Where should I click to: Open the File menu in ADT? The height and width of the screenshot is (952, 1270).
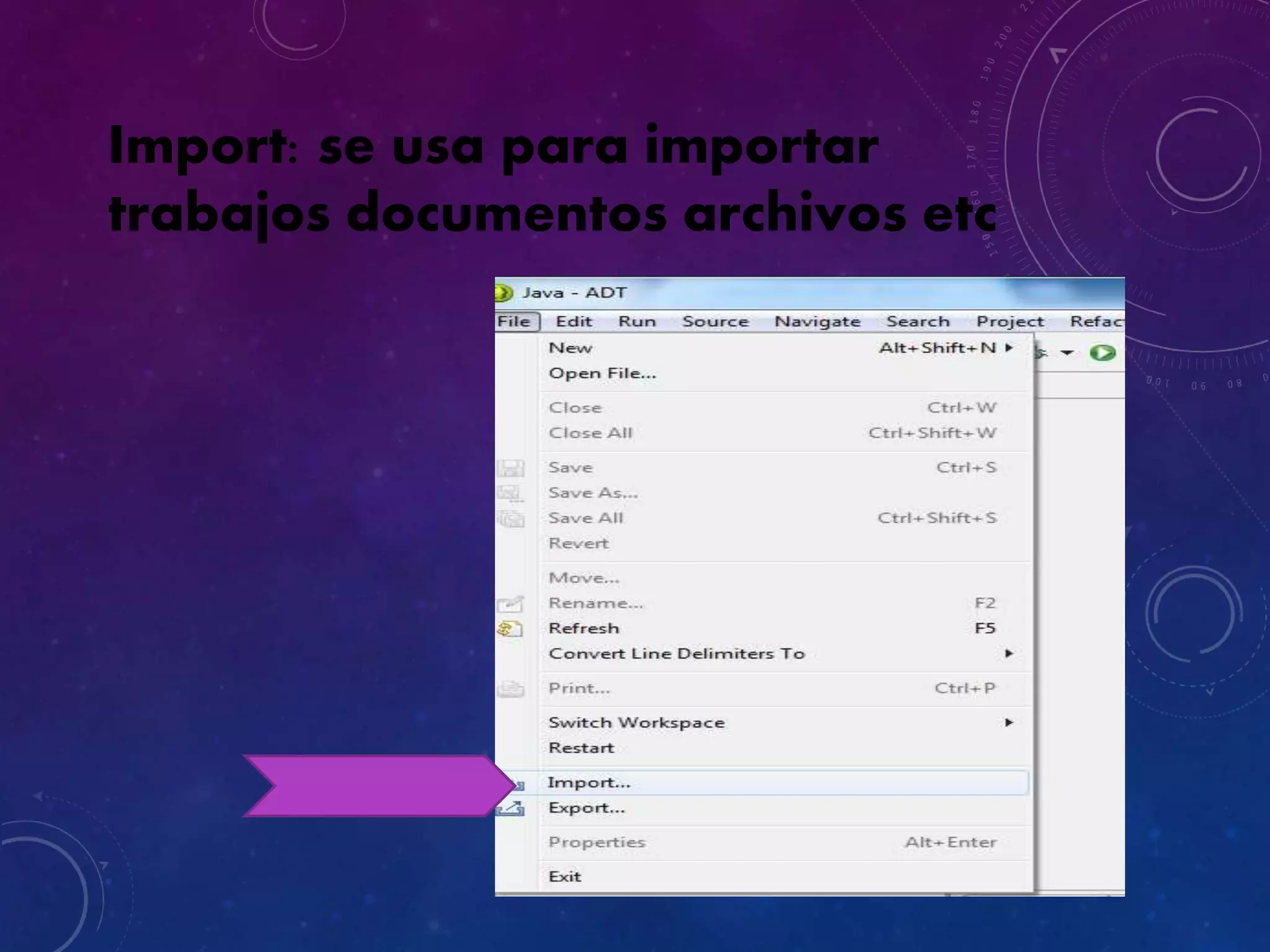[x=517, y=322]
